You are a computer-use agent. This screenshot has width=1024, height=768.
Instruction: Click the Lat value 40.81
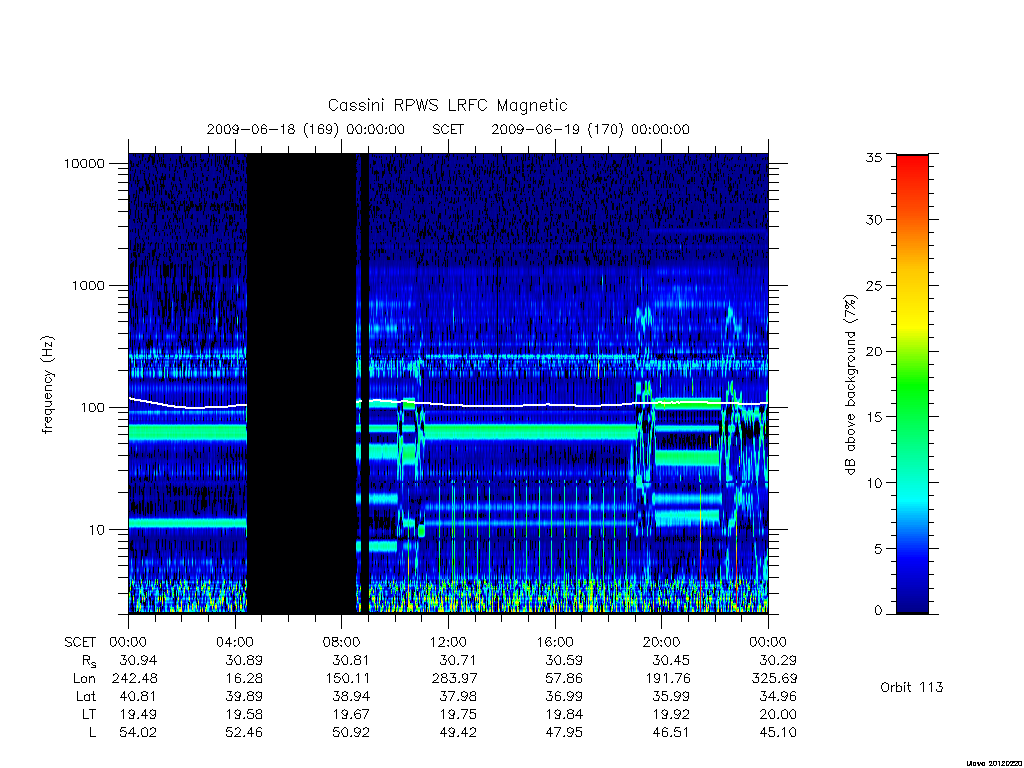point(138,696)
